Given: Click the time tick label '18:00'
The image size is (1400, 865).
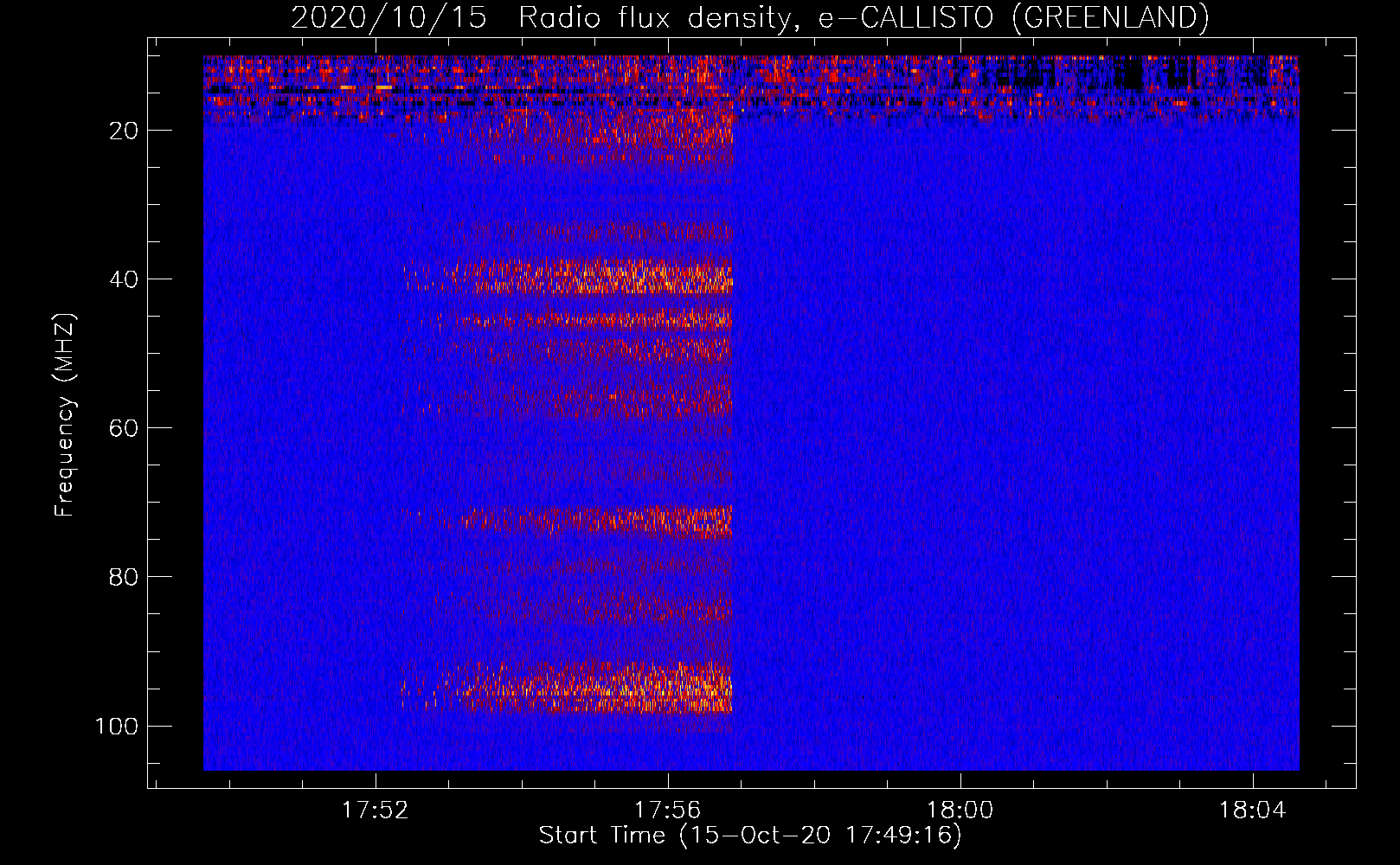Looking at the screenshot, I should (960, 811).
